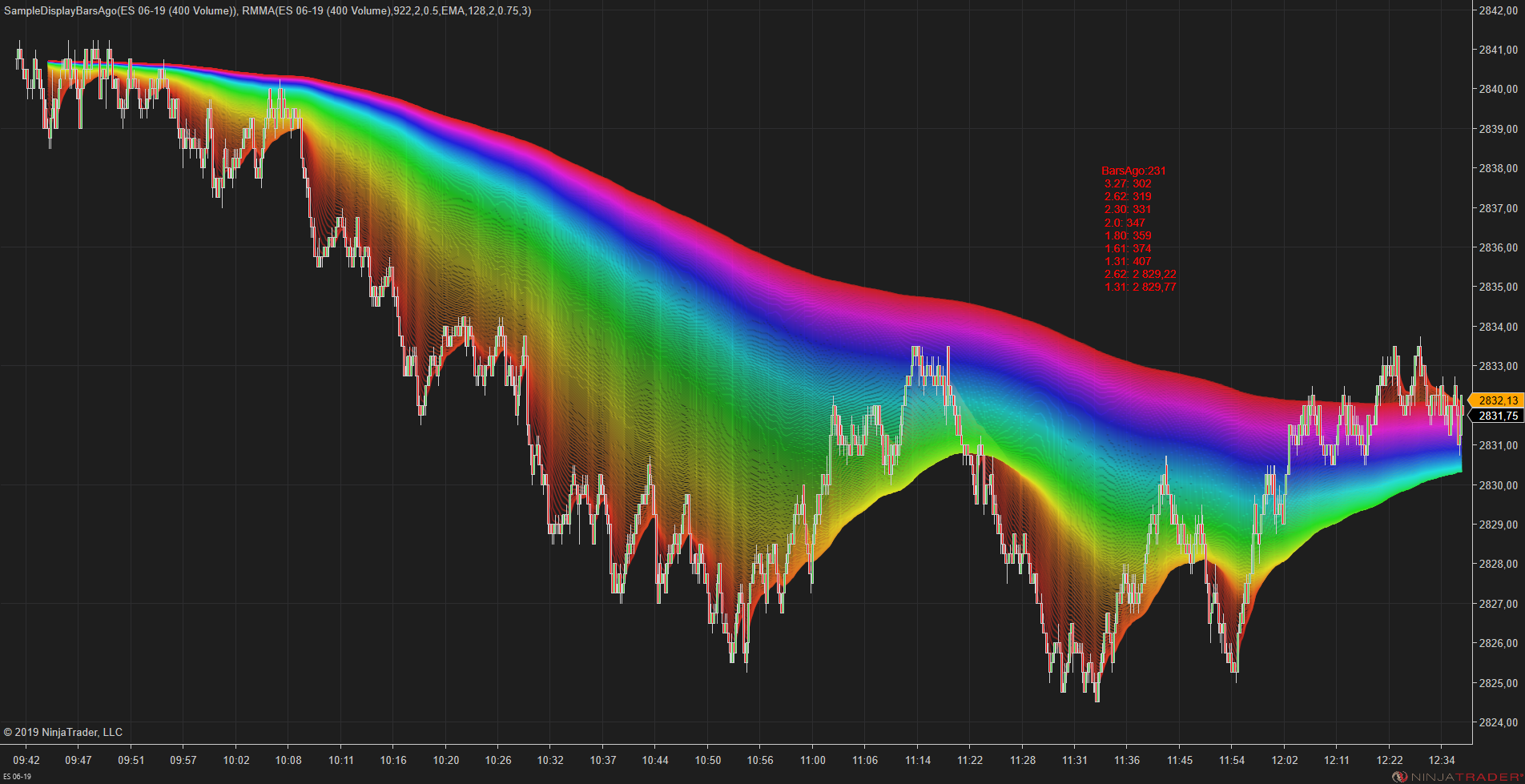
Task: Click the 2828,00 price axis label
Action: coord(1498,564)
